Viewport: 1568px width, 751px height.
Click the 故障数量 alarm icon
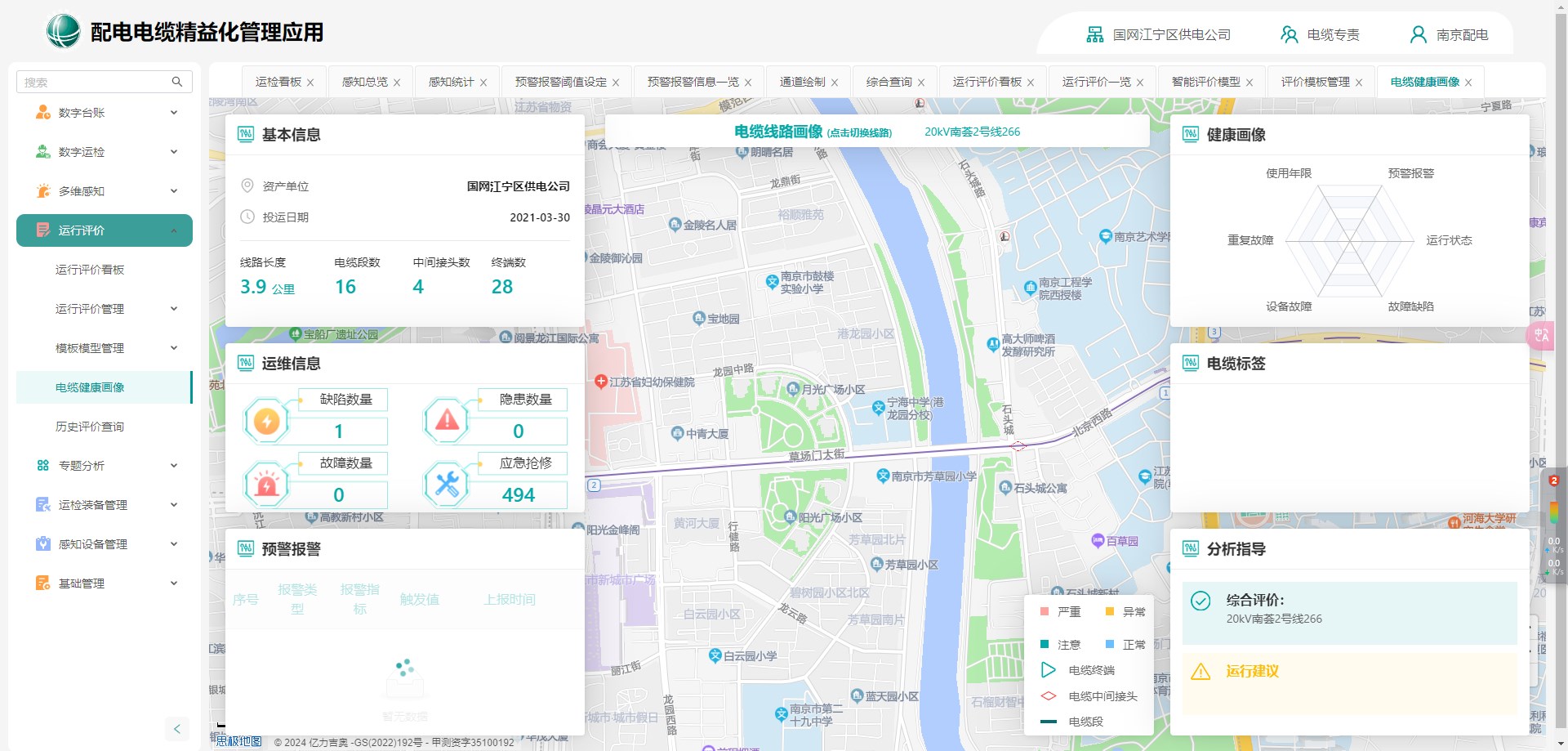[266, 485]
